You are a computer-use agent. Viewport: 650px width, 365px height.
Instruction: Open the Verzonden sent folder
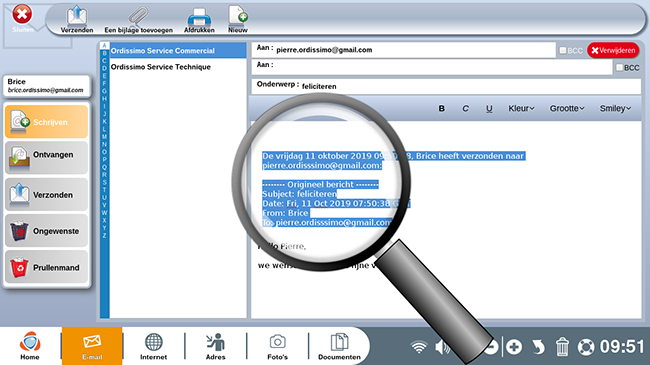coord(46,194)
